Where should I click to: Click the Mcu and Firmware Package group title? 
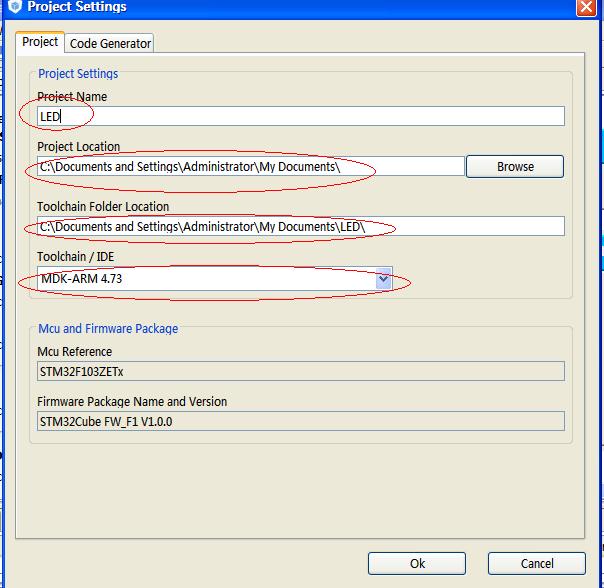coord(108,329)
